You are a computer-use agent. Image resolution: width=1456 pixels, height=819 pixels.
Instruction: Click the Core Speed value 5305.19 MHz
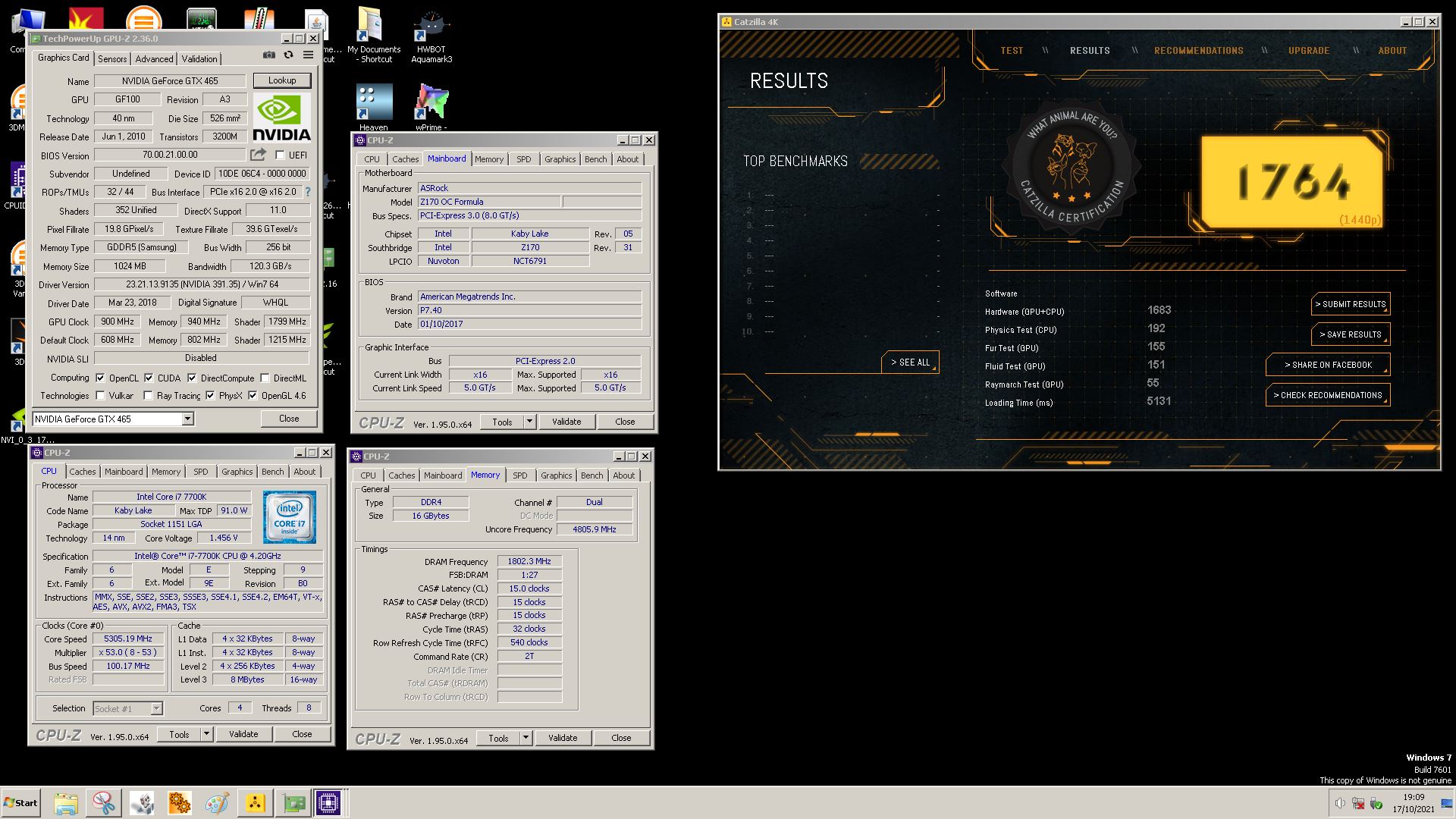pyautogui.click(x=128, y=639)
